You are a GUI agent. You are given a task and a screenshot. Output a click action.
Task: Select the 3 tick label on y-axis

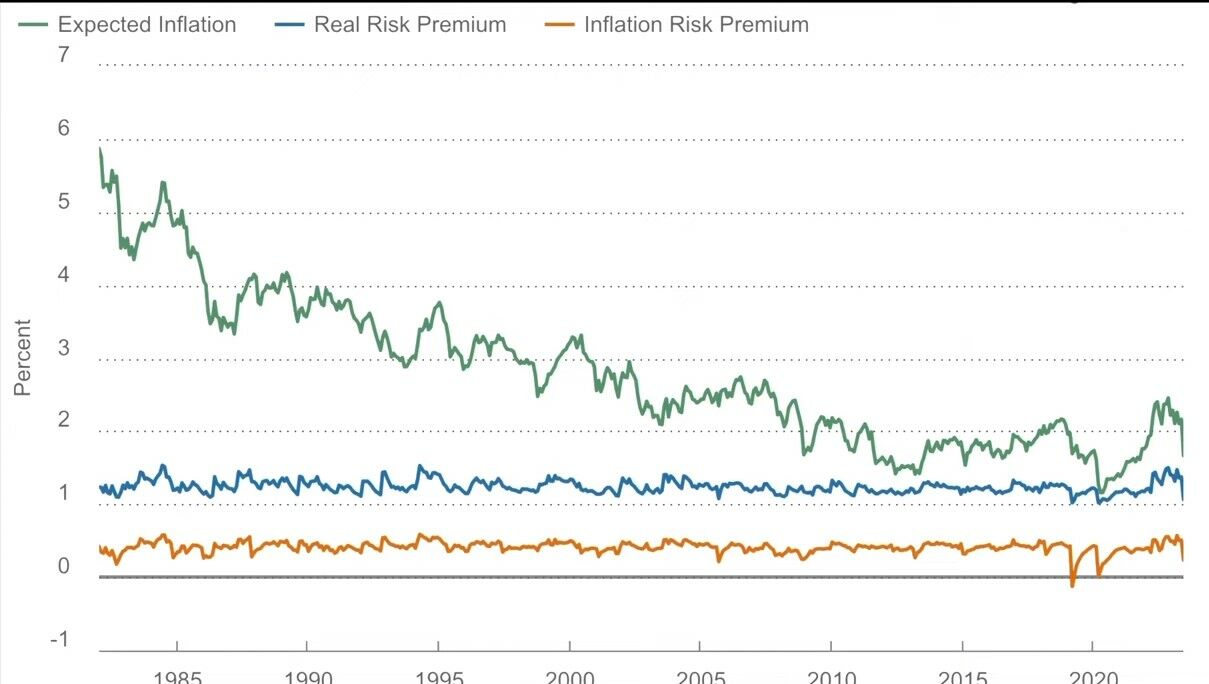64,347
